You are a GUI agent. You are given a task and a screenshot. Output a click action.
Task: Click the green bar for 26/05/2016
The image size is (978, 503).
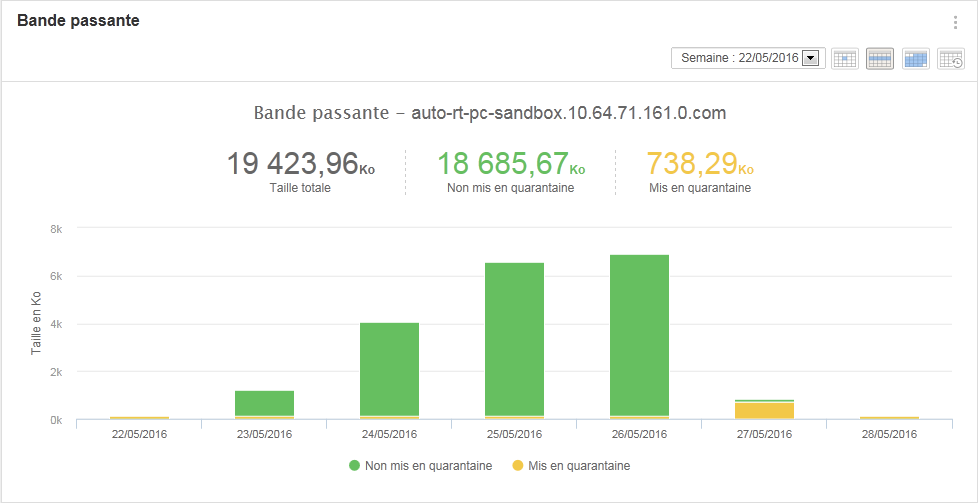[639, 335]
